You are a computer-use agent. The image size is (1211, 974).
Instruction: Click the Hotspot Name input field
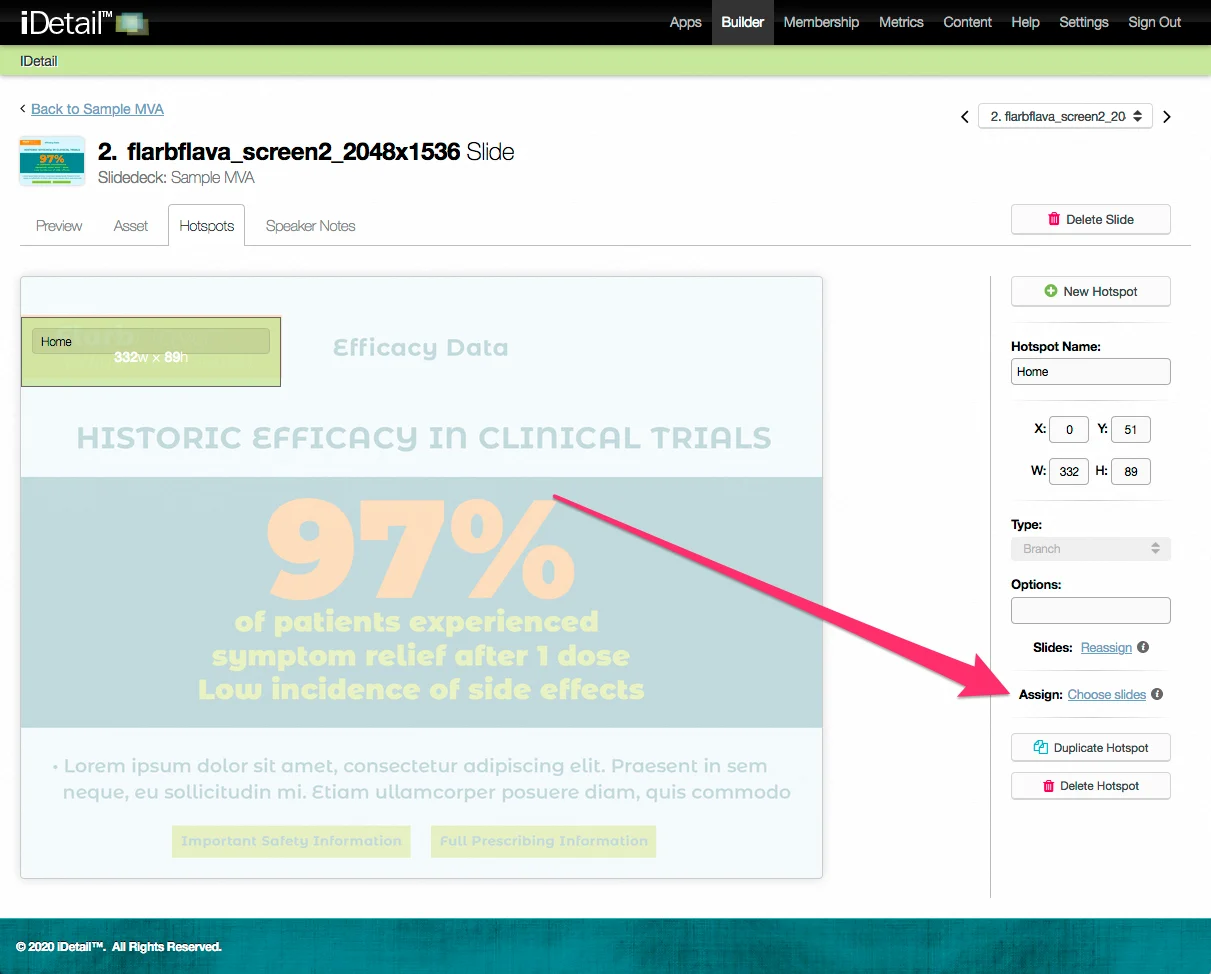pos(1091,371)
